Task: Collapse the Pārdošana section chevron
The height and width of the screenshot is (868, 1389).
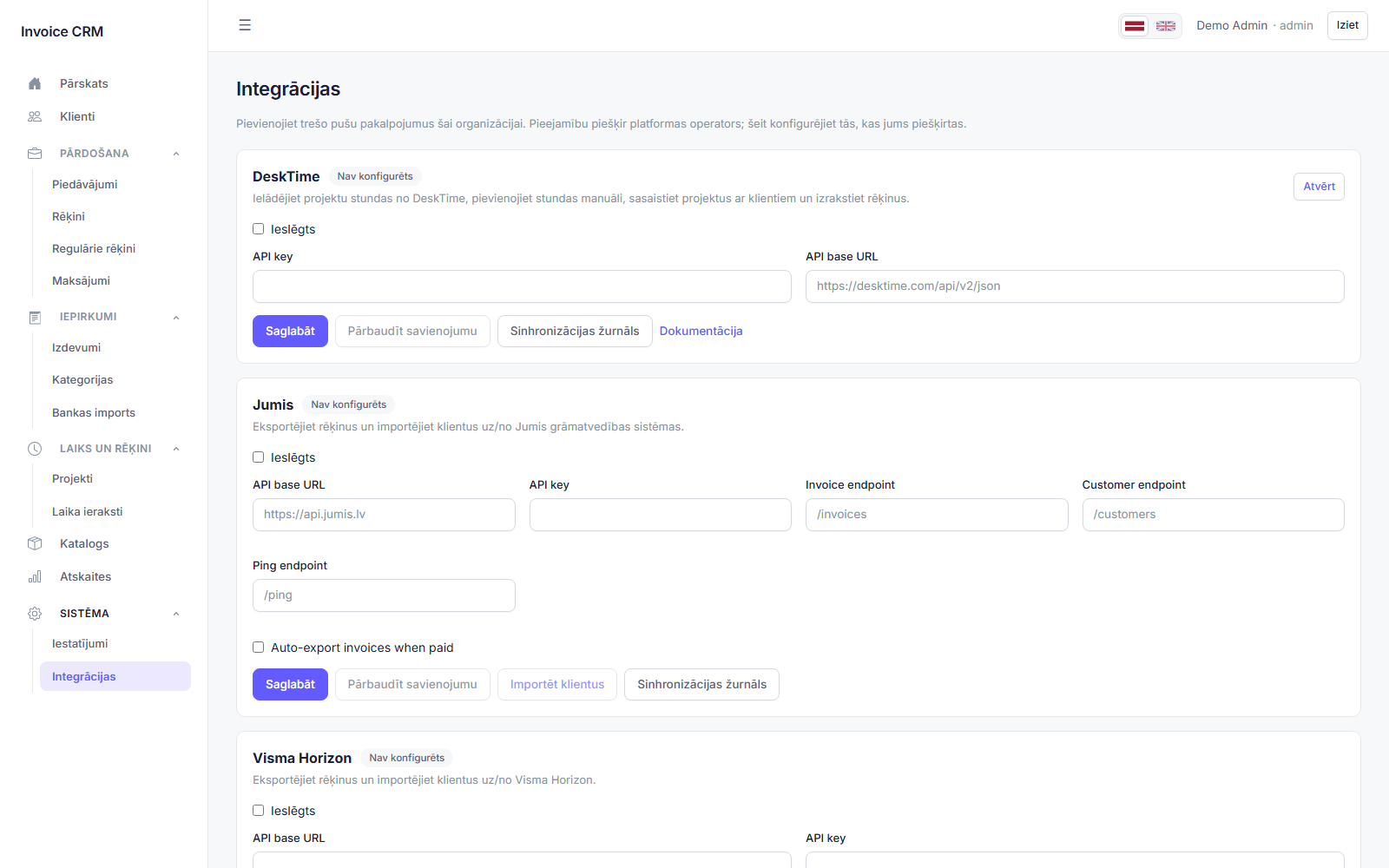Action: click(x=176, y=154)
